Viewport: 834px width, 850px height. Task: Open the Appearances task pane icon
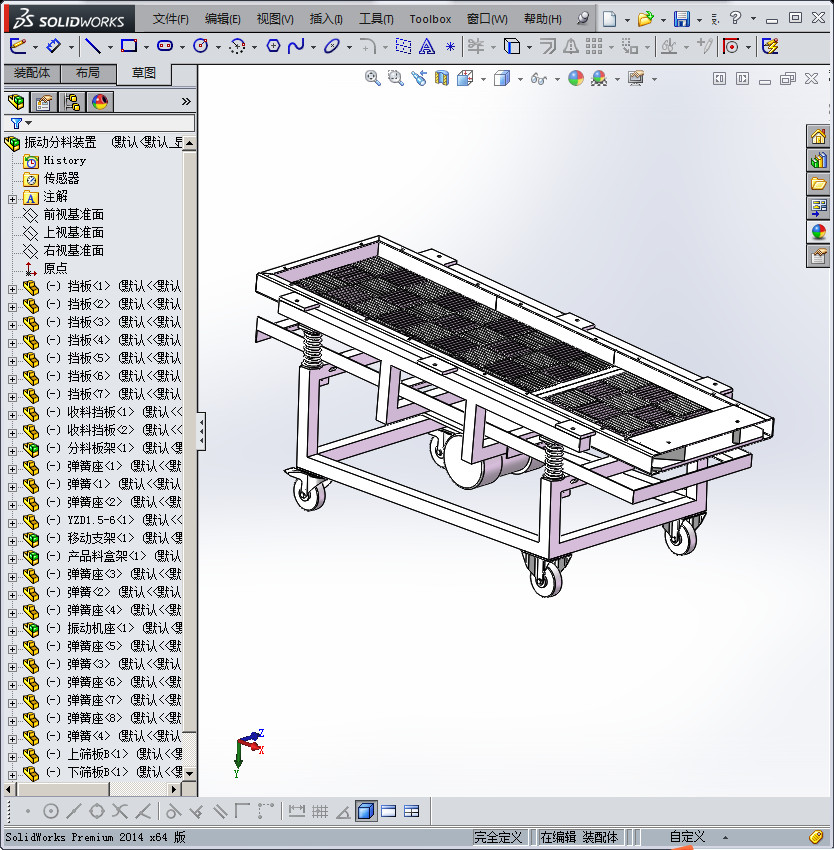[x=818, y=232]
